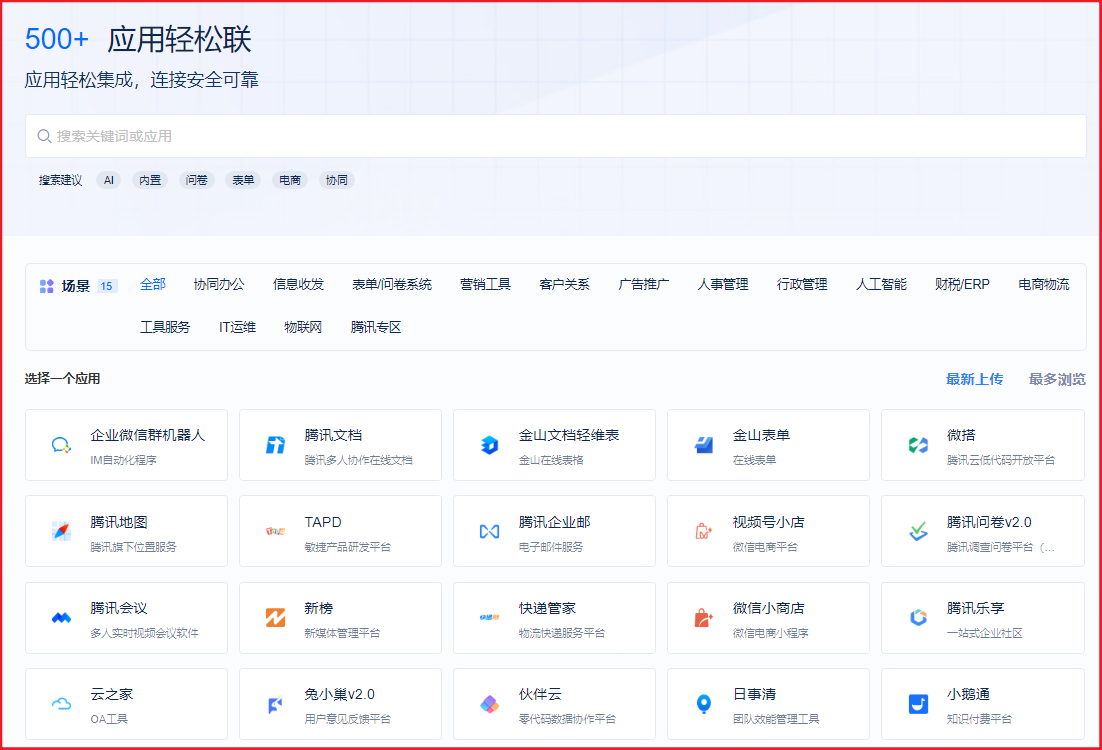Viewport: 1102px width, 750px height.
Task: Click the 多人实时视频会议软件 description text
Action: (144, 633)
